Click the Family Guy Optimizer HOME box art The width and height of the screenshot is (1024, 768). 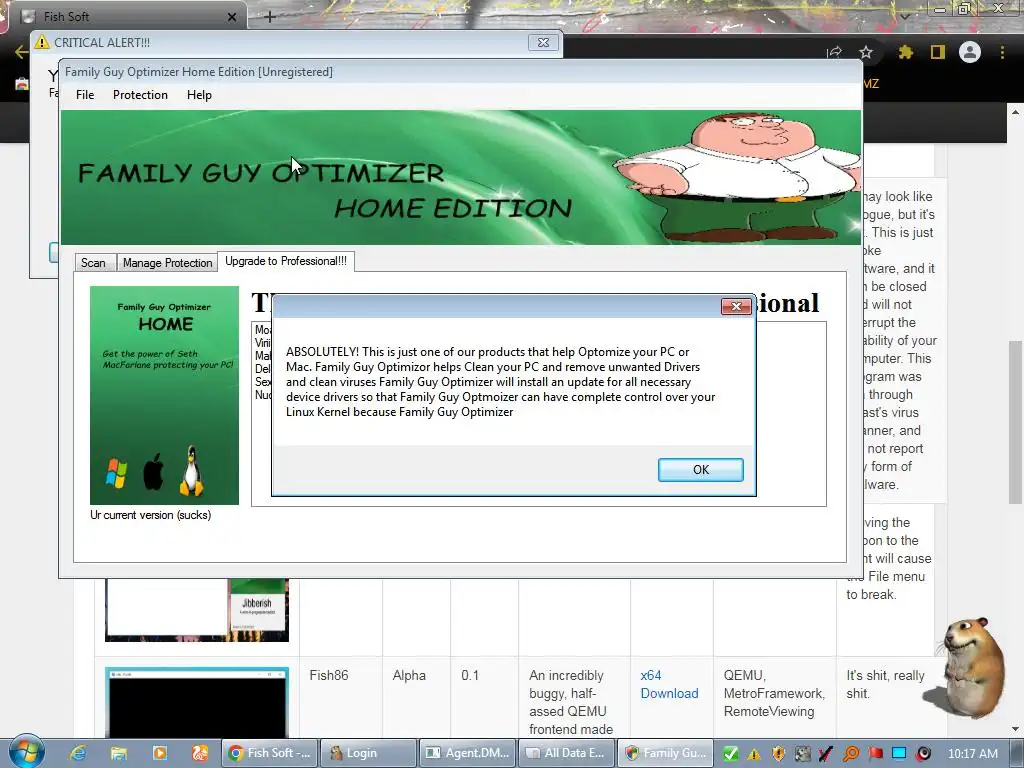pos(165,395)
